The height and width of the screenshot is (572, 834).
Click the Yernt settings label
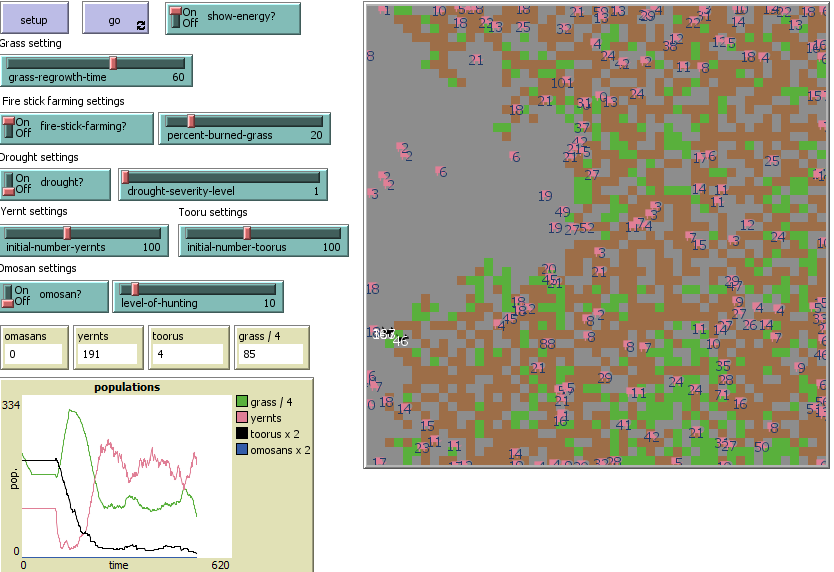34,211
